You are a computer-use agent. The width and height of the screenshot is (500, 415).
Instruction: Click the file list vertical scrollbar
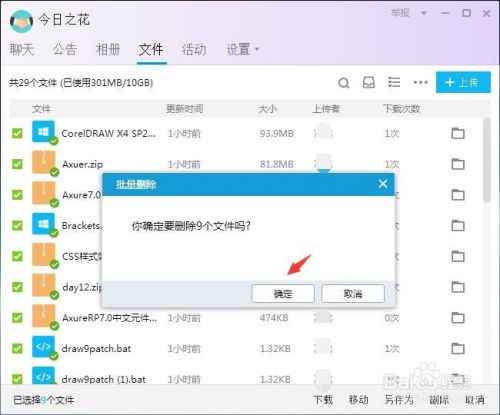point(487,160)
